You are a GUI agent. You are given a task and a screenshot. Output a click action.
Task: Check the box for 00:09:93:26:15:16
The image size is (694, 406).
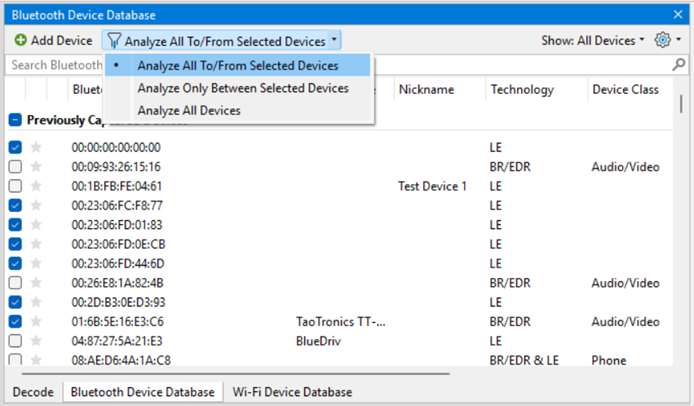point(15,166)
